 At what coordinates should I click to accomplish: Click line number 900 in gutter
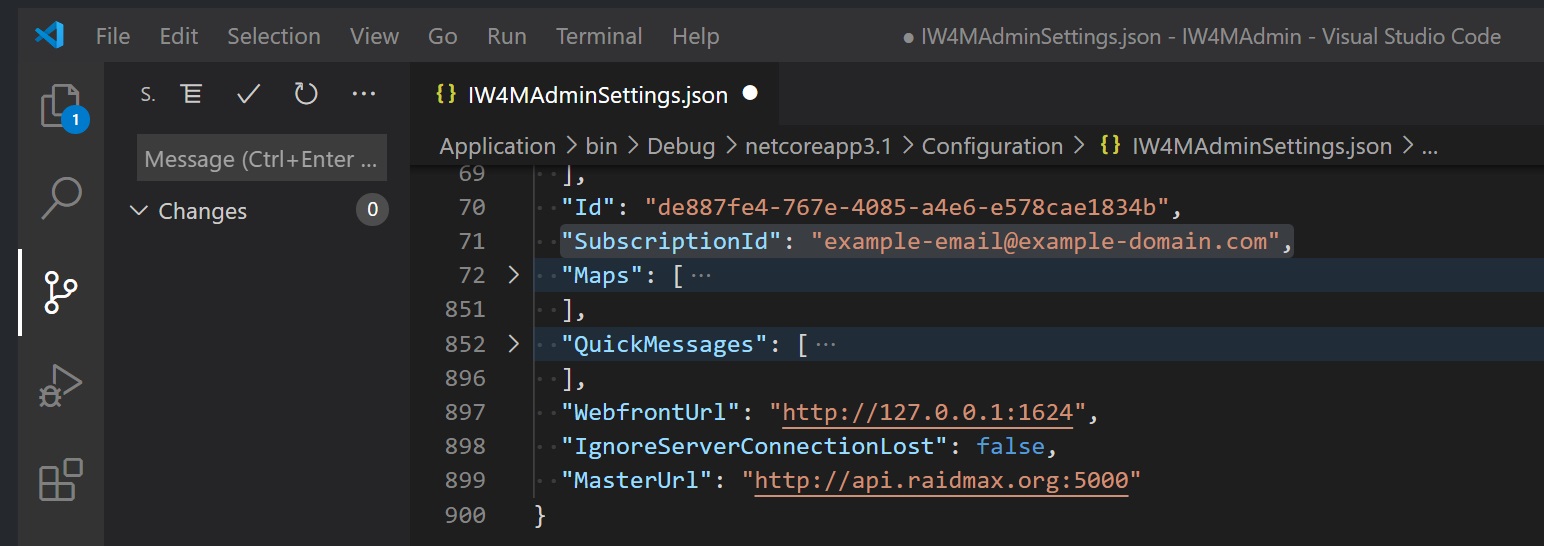(x=465, y=515)
